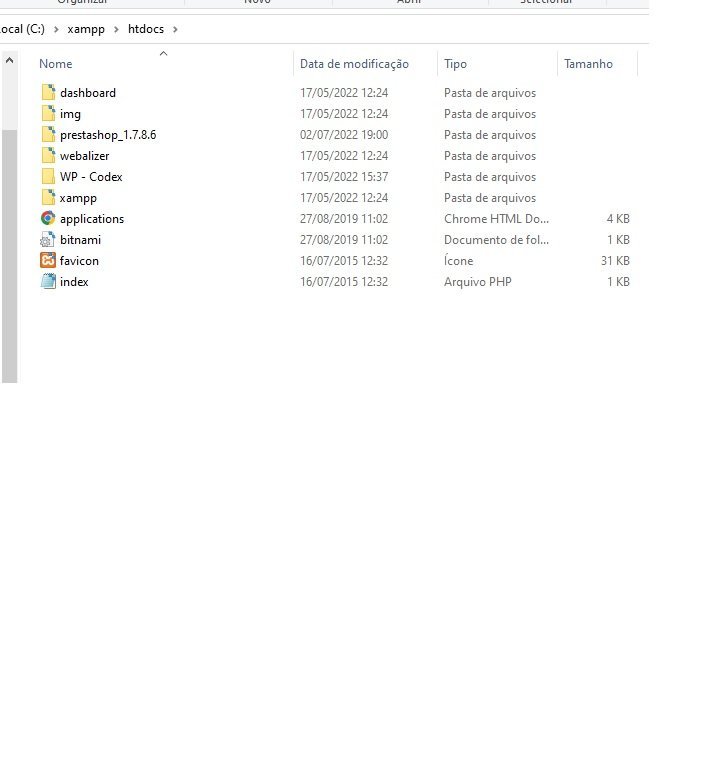This screenshot has width=720, height=771.
Task: Select the xampp folder icon in list
Action: (48, 198)
